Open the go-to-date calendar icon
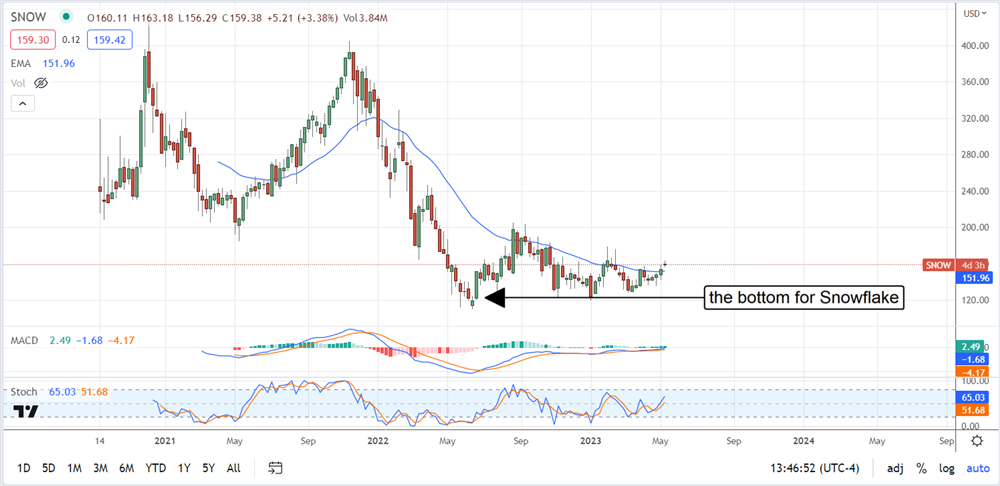The image size is (1000, 486). tap(277, 468)
